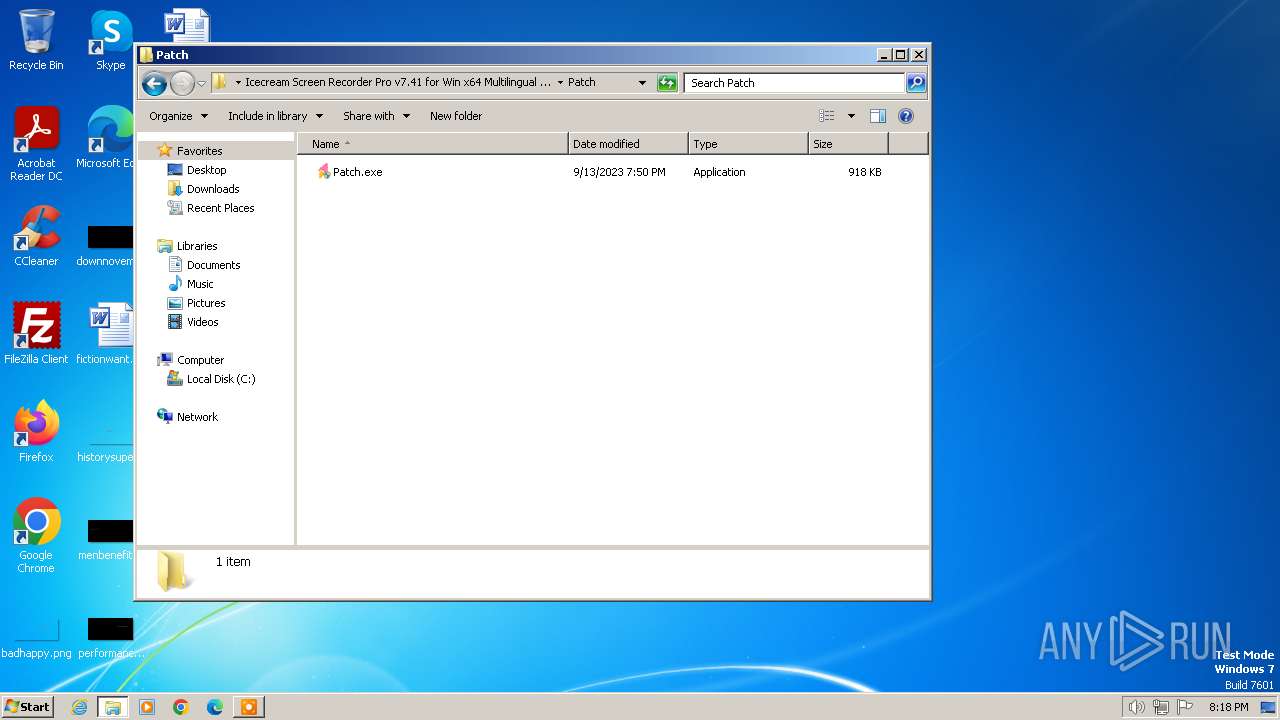The height and width of the screenshot is (720, 1280).
Task: Sort by the Size column header
Action: (x=848, y=144)
